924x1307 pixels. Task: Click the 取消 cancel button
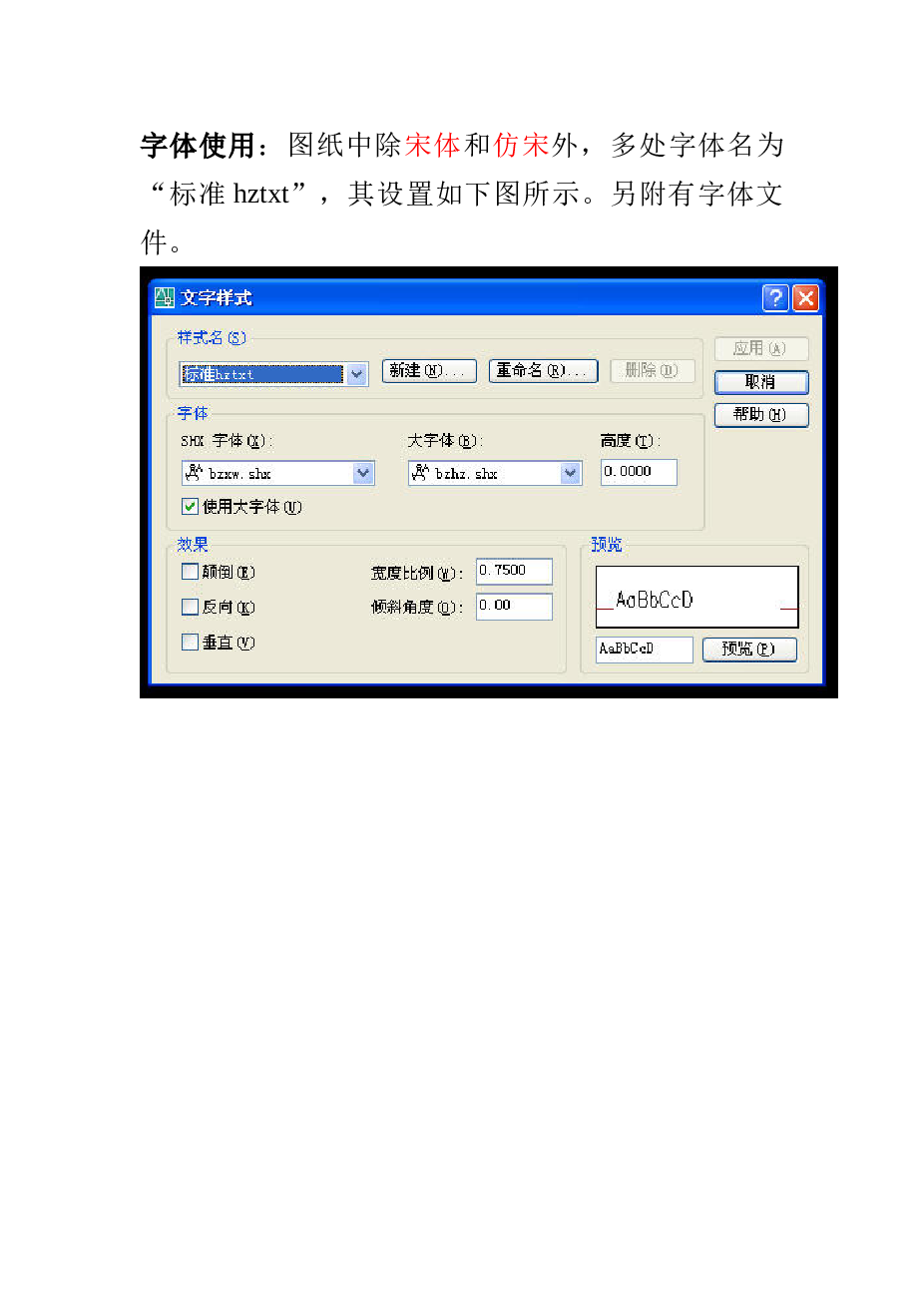[760, 382]
